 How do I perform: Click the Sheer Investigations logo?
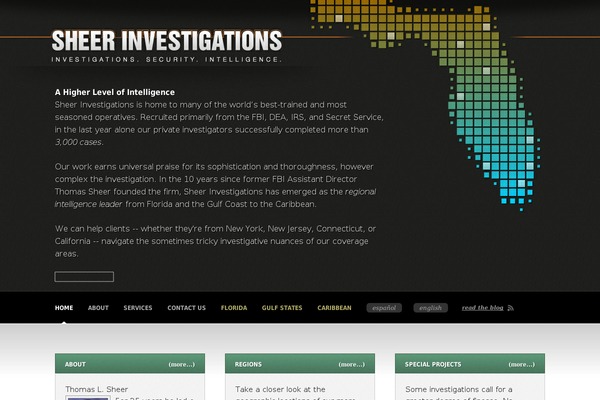click(167, 41)
